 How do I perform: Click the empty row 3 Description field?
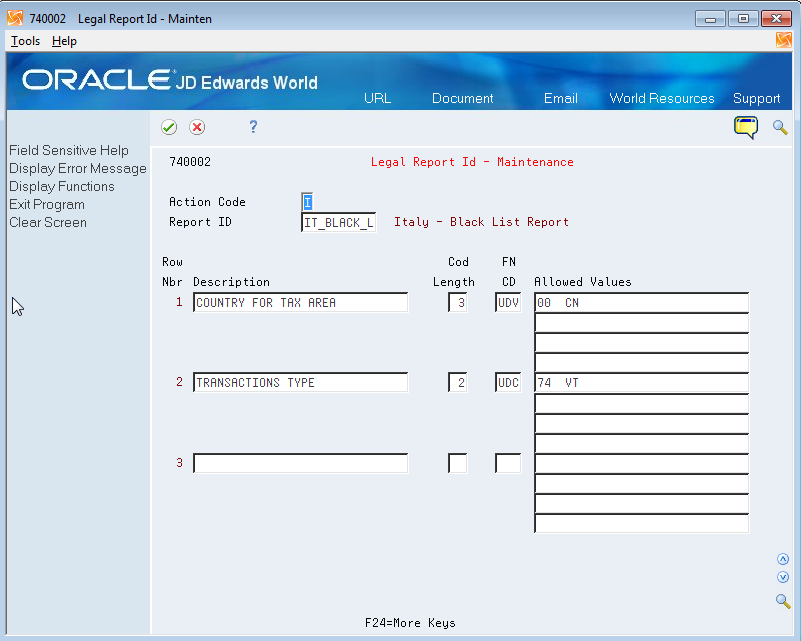(x=300, y=463)
